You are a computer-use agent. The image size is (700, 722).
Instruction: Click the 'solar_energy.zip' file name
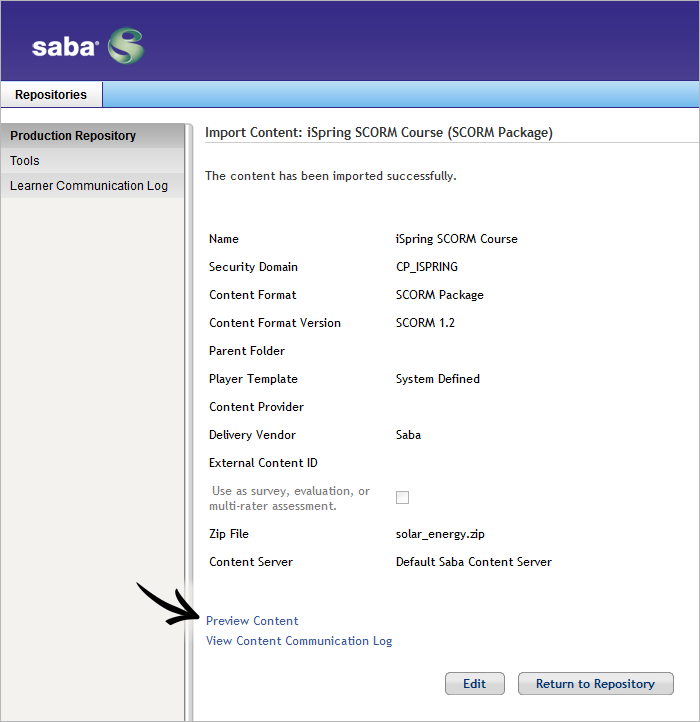[x=440, y=534]
